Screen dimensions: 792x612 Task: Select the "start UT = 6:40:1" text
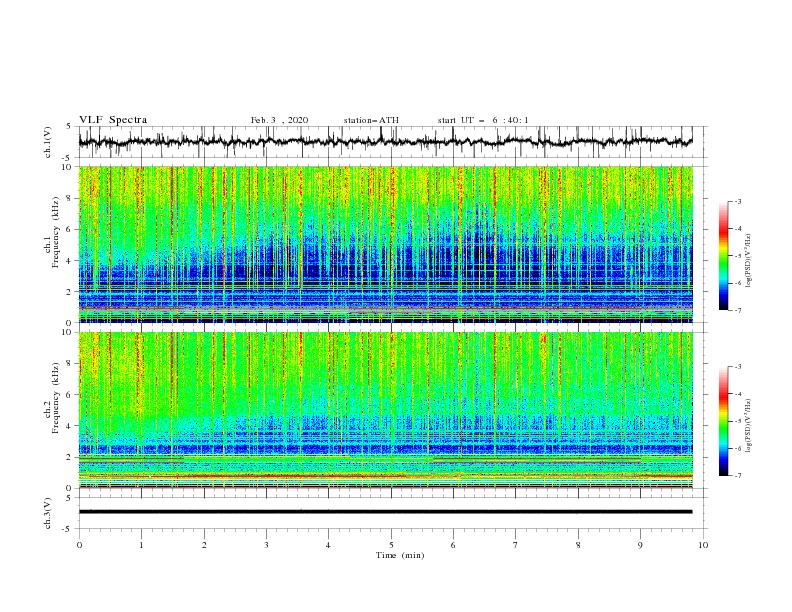point(483,120)
